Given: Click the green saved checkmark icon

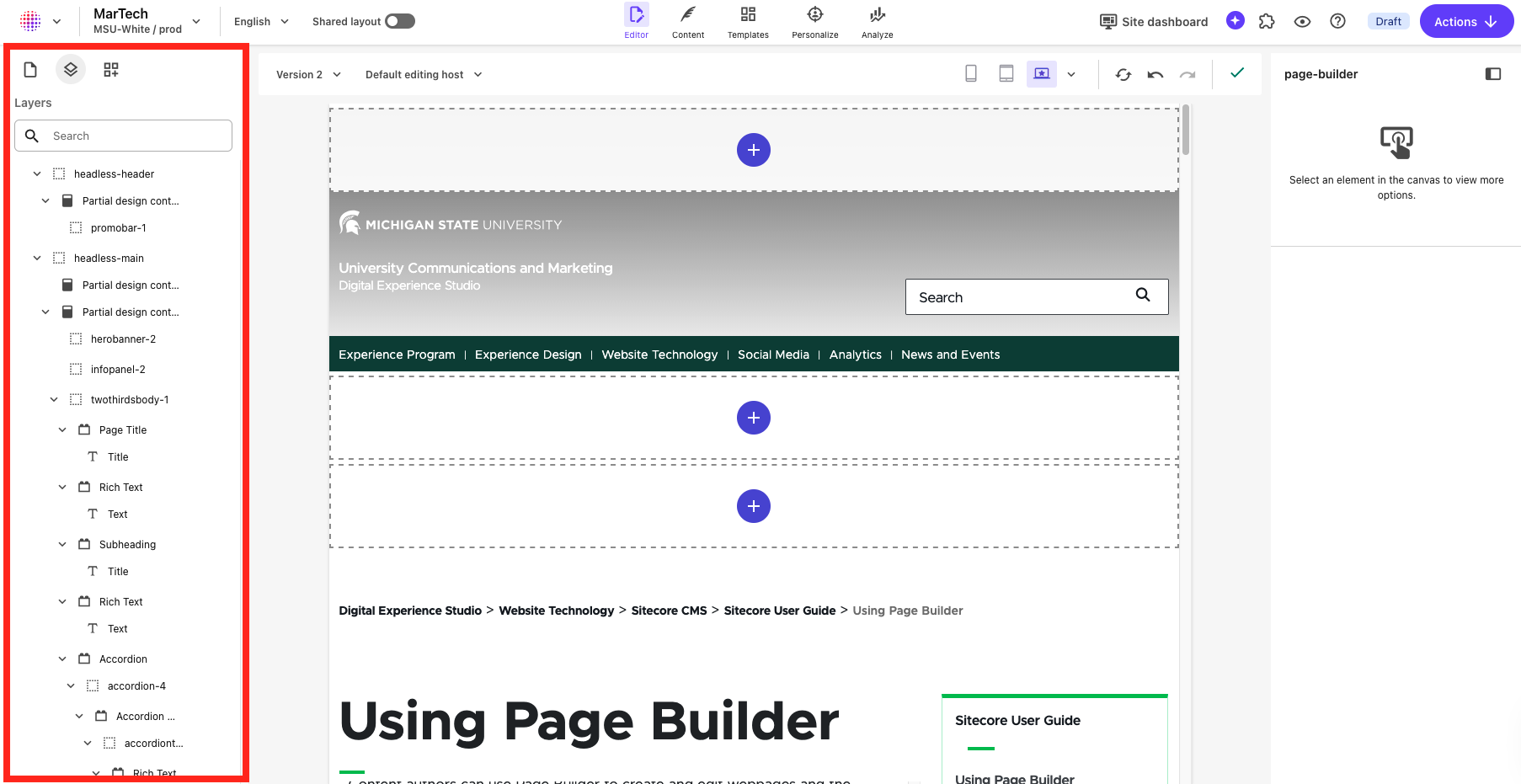Looking at the screenshot, I should tap(1237, 73).
